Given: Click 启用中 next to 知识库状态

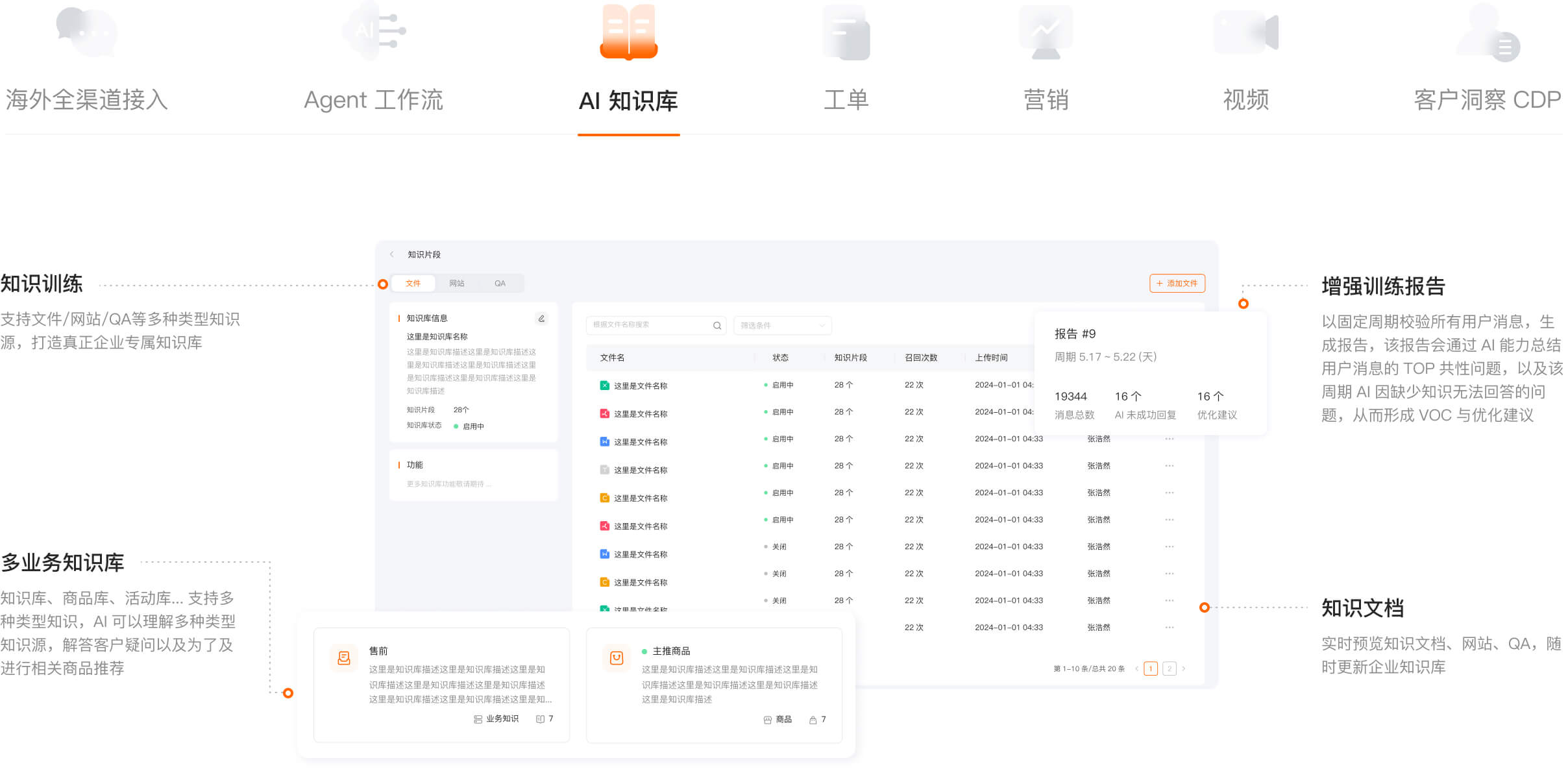Looking at the screenshot, I should click(472, 426).
